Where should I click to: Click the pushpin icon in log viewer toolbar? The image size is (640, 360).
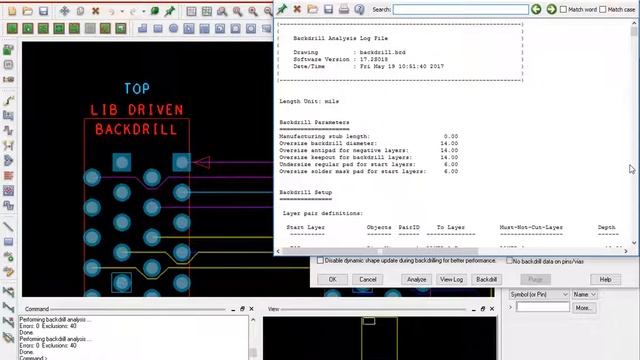[x=282, y=9]
